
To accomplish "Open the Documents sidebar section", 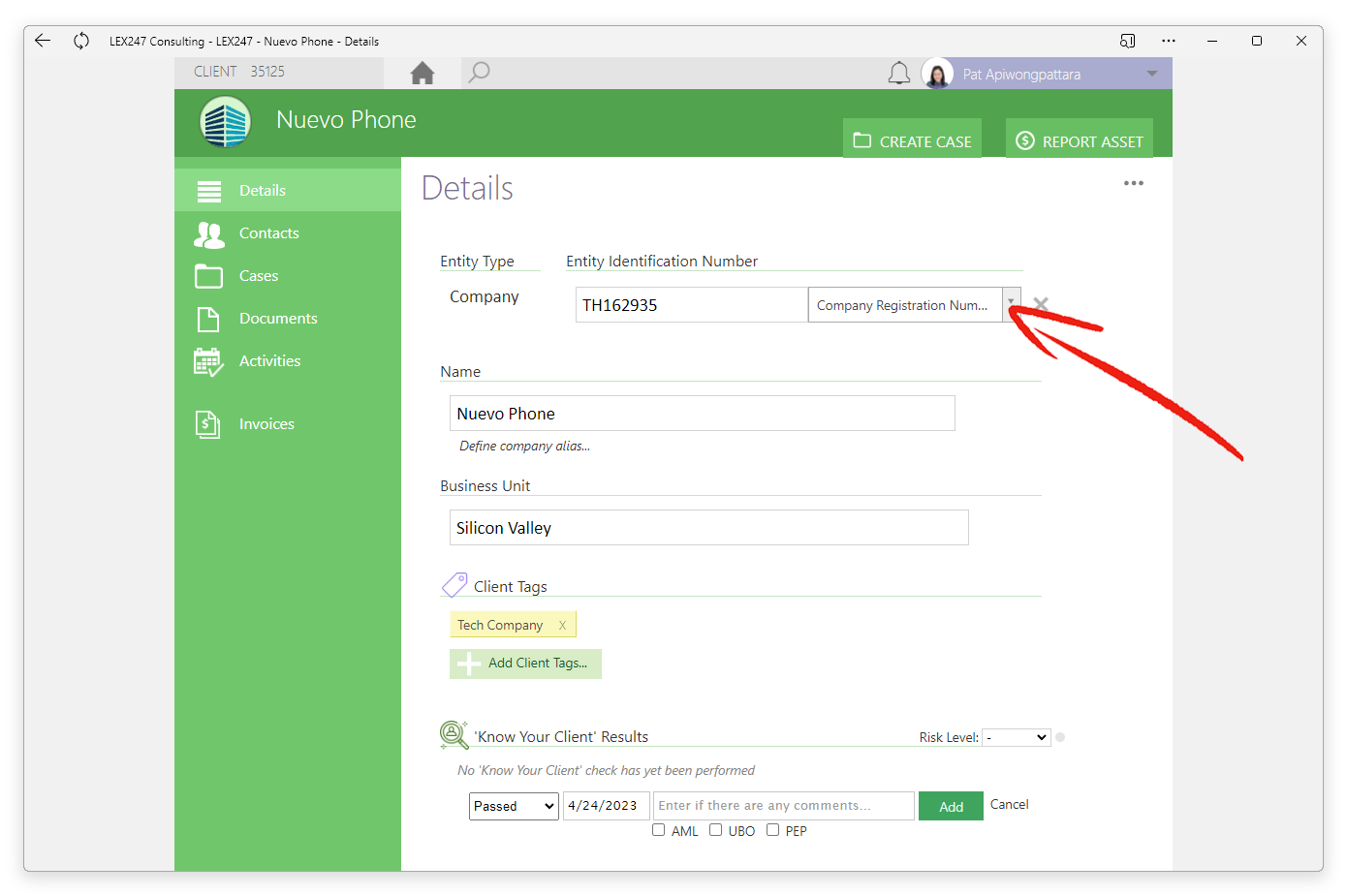I will (288, 318).
